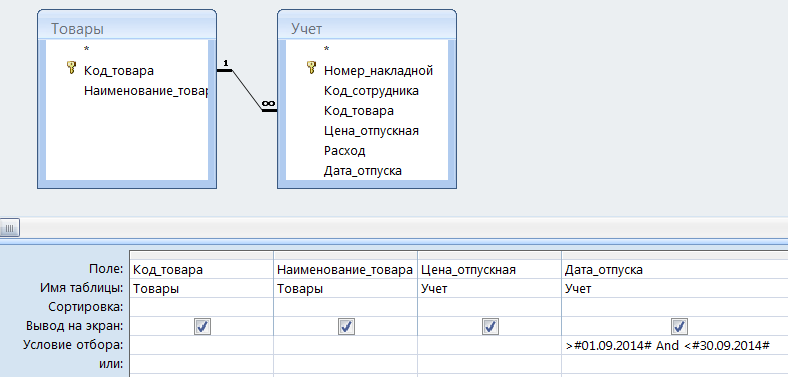The height and width of the screenshot is (377, 788).
Task: Click the Поле cell containing Наименование_товара
Action: coord(346,269)
